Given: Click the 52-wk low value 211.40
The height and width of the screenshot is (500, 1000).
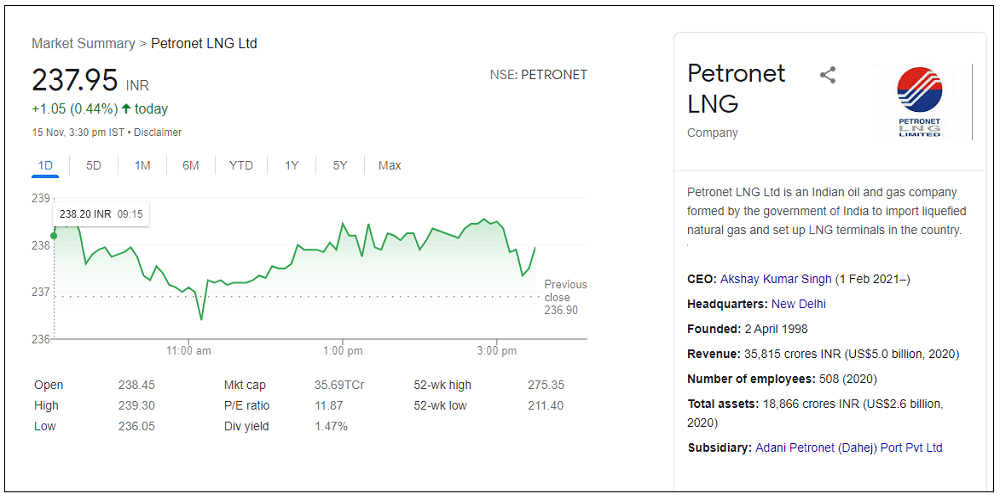Looking at the screenshot, I should tap(546, 406).
